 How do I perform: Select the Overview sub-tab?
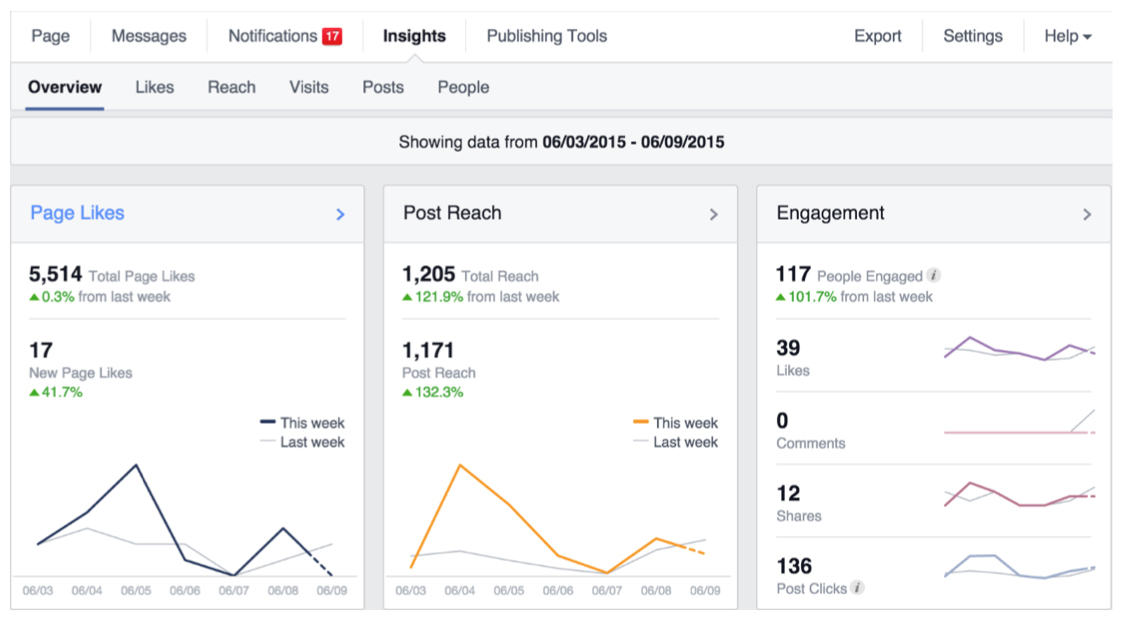pos(65,87)
